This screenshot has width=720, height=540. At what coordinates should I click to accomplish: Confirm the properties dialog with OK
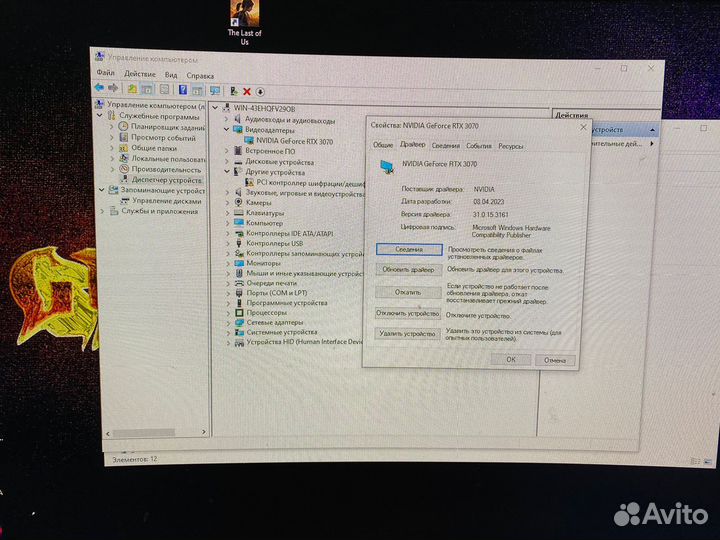click(x=511, y=360)
